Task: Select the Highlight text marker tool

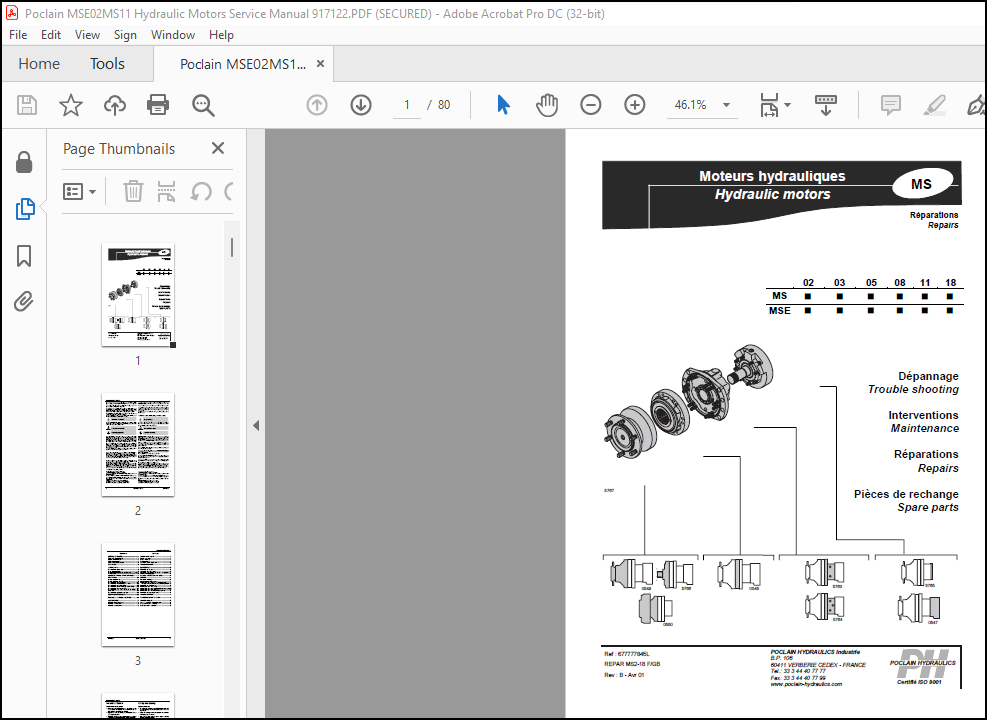Action: pos(935,104)
